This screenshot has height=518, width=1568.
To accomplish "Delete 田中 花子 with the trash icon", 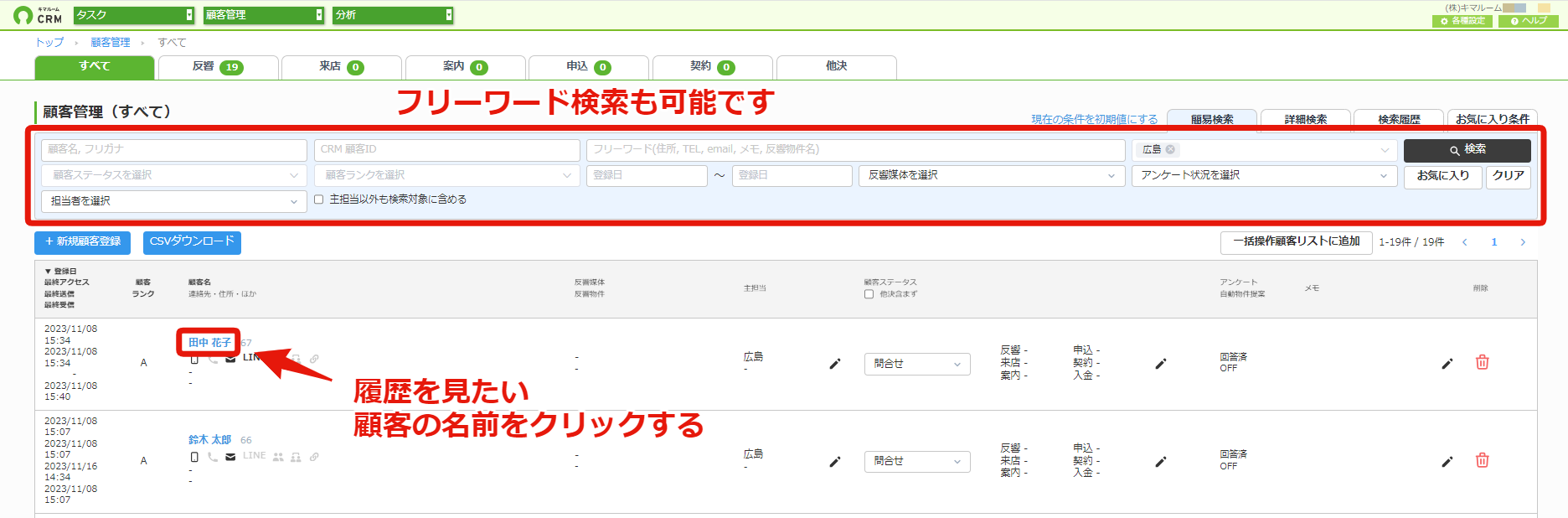I will pyautogui.click(x=1483, y=362).
